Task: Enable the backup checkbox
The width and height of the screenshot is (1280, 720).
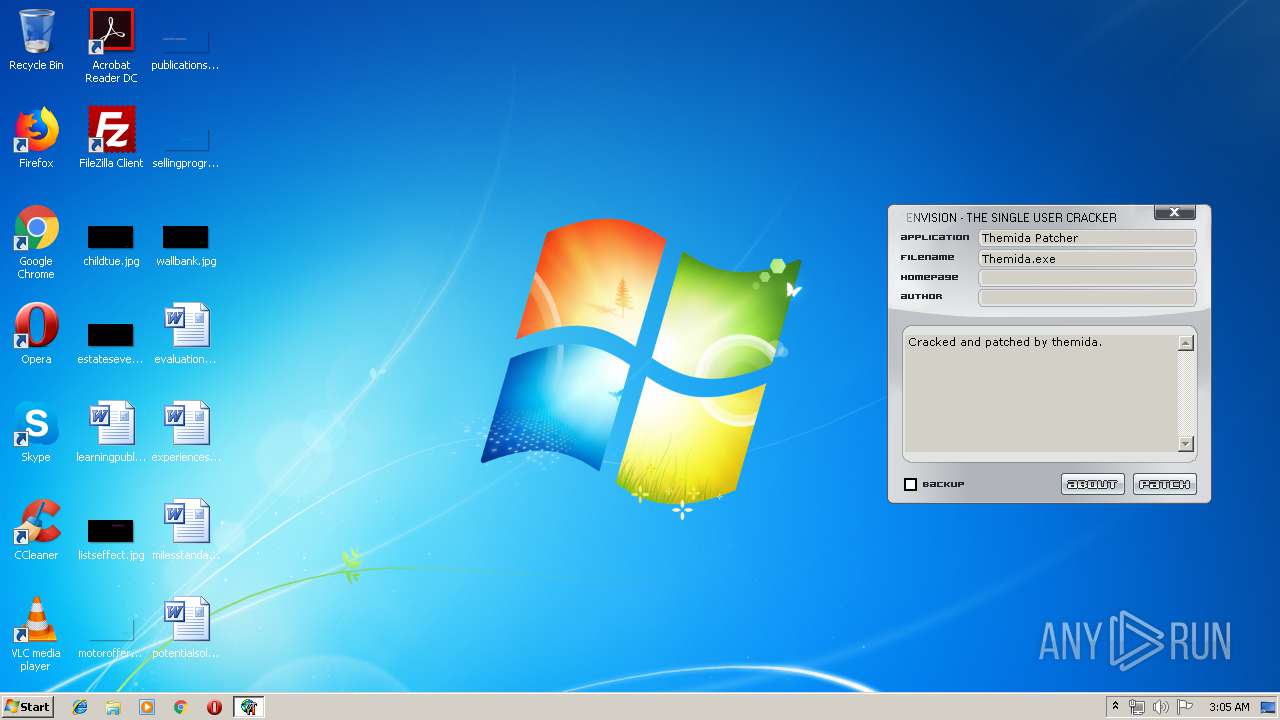Action: pyautogui.click(x=910, y=484)
